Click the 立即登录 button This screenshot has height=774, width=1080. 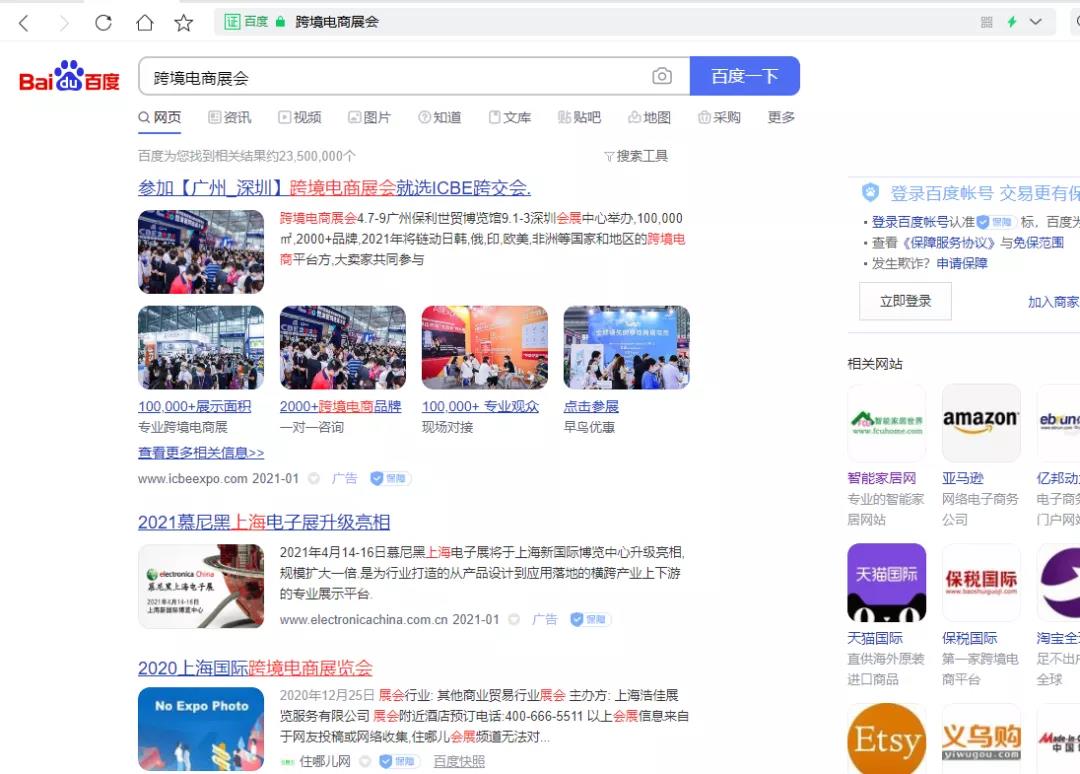[905, 301]
